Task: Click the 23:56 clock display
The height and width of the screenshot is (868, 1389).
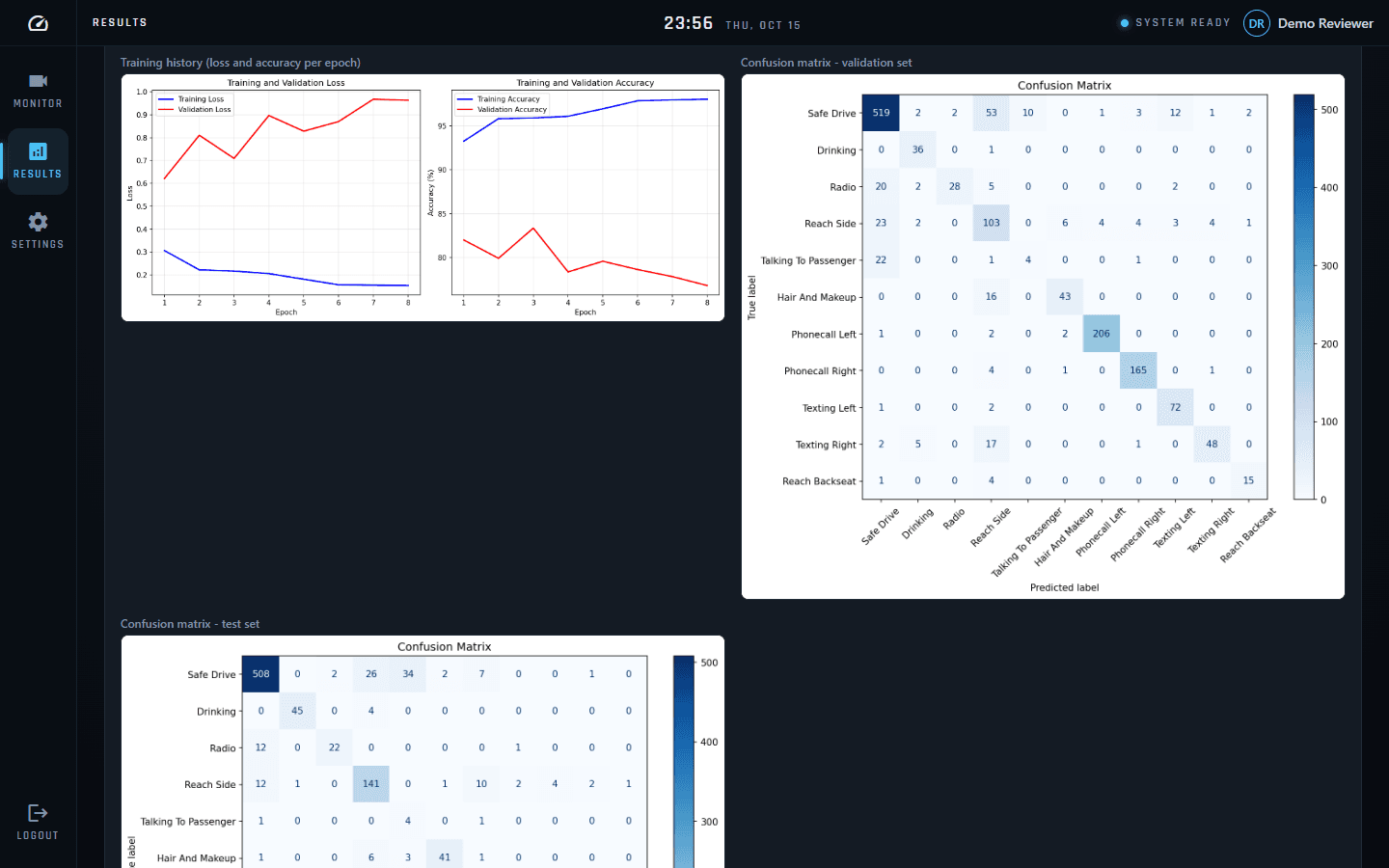Action: 688,23
